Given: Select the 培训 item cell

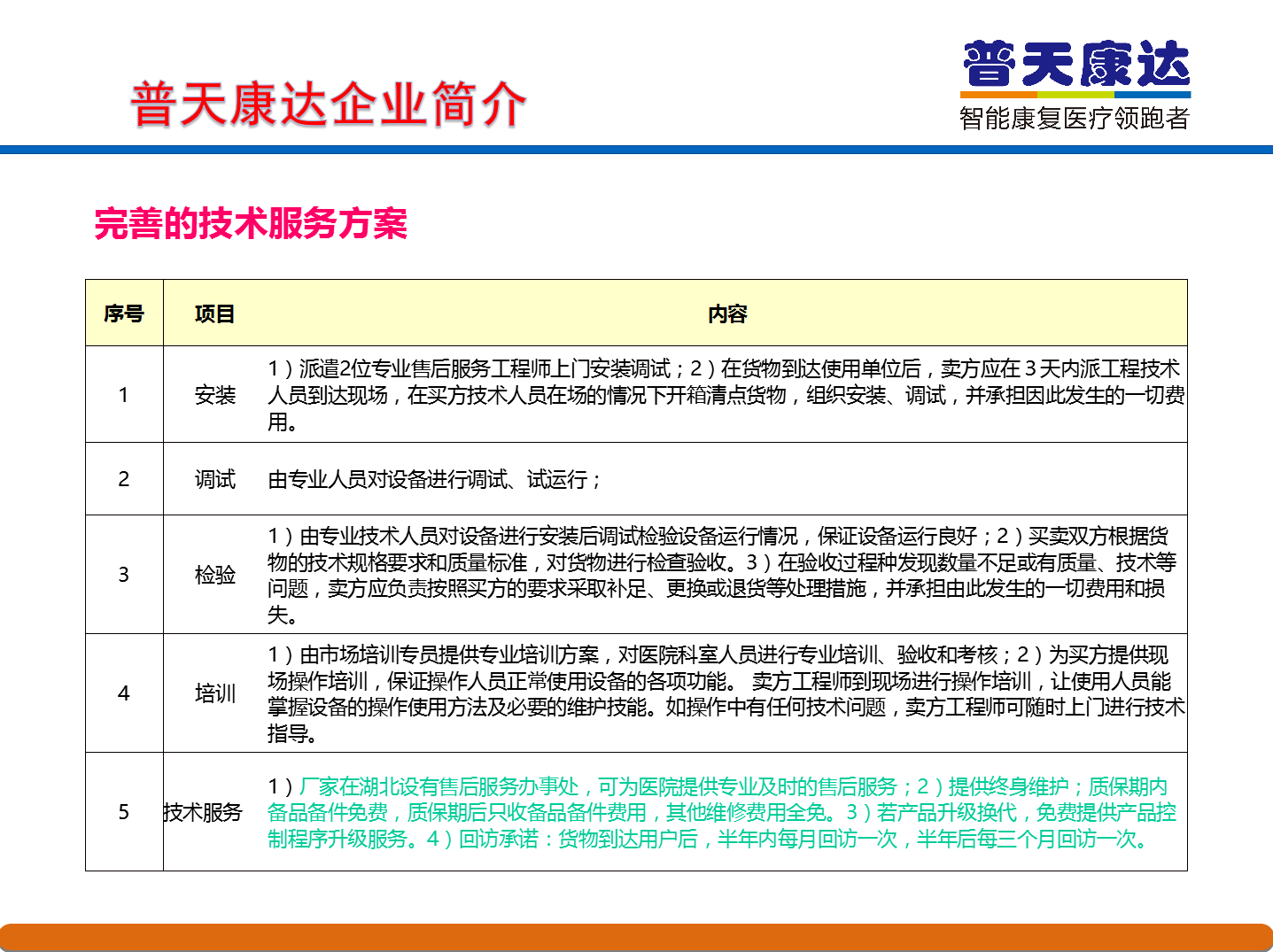Looking at the screenshot, I should click(215, 693).
